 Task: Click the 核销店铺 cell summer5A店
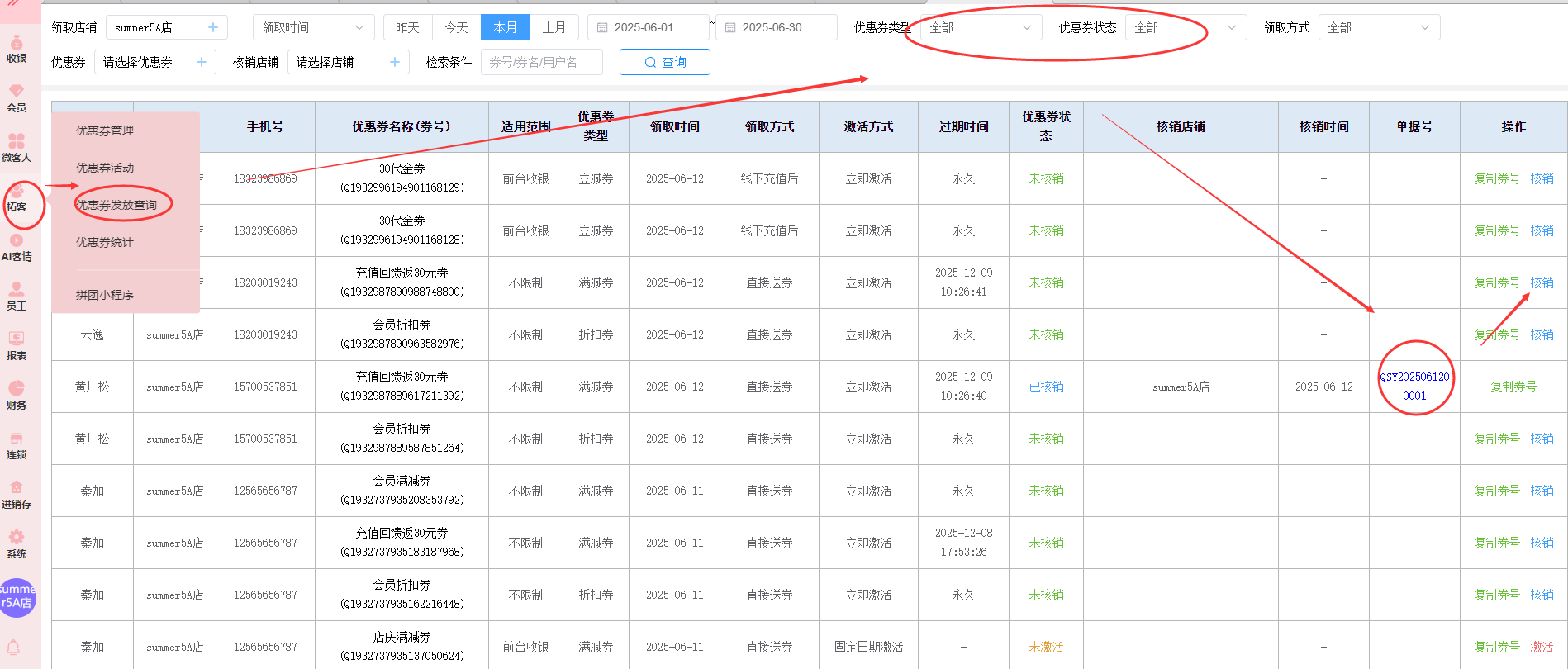[1181, 387]
